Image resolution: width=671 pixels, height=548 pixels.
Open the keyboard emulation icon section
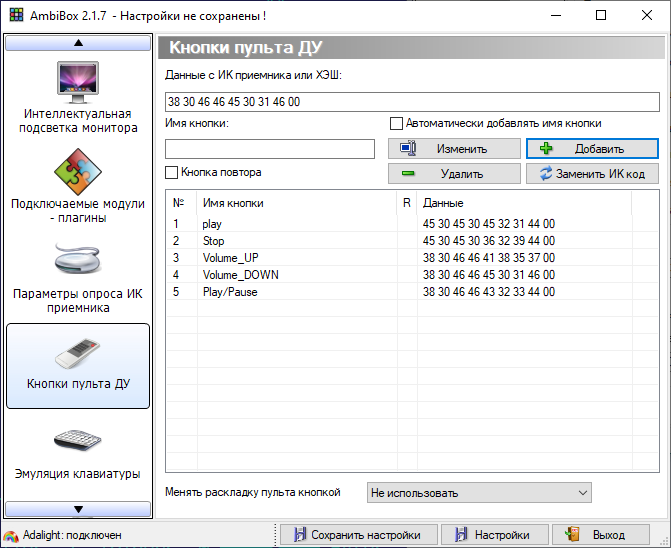coord(78,440)
